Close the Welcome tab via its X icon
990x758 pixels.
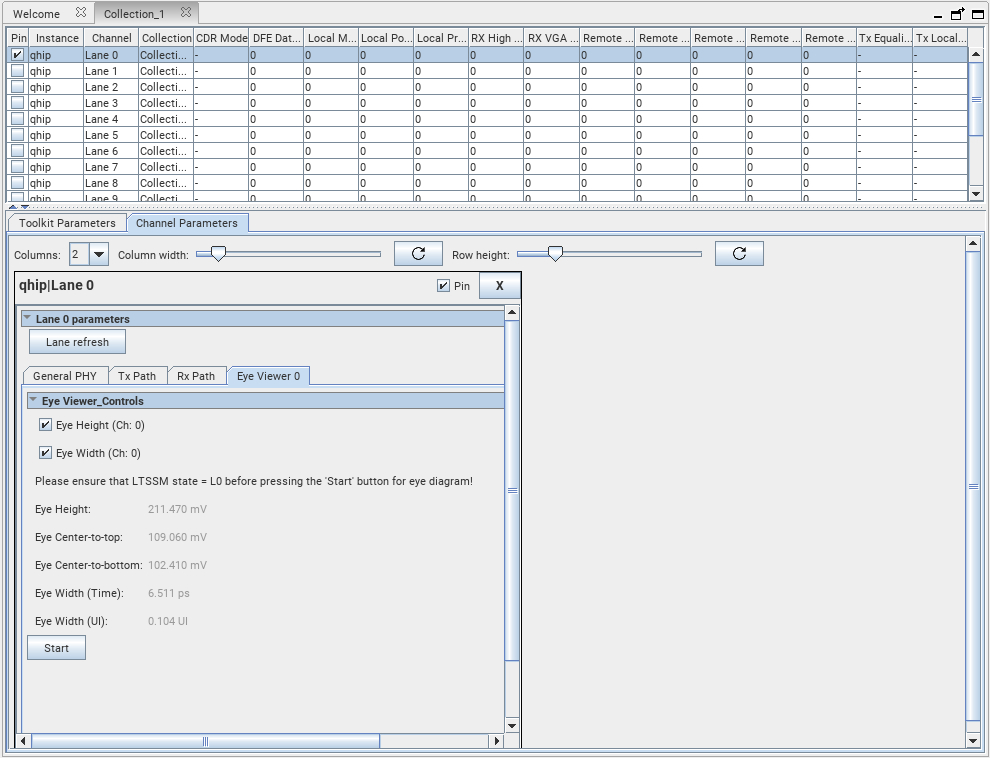[81, 13]
